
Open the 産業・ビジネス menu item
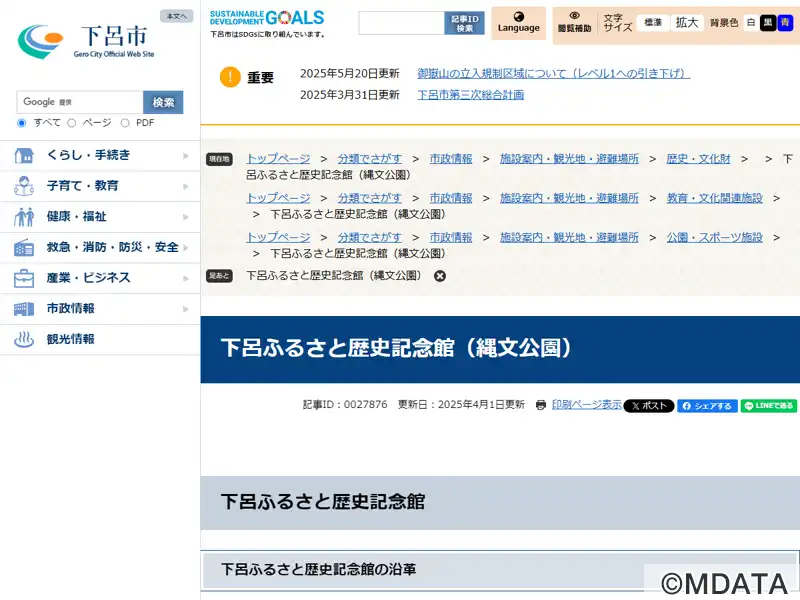point(100,278)
